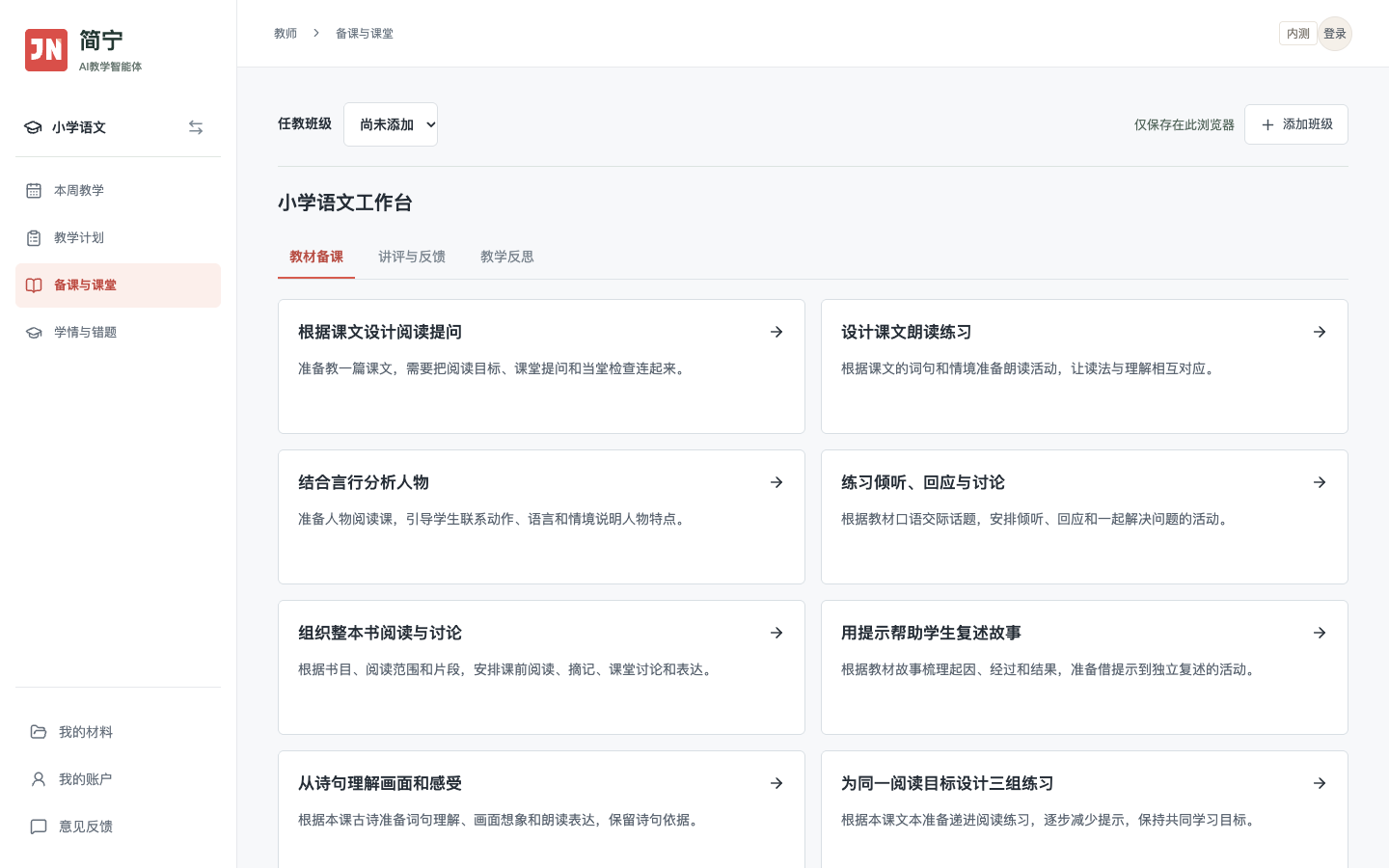Click description 准备人物阅读课，引导学生联系动作
The width and height of the screenshot is (1389, 868).
(x=494, y=519)
